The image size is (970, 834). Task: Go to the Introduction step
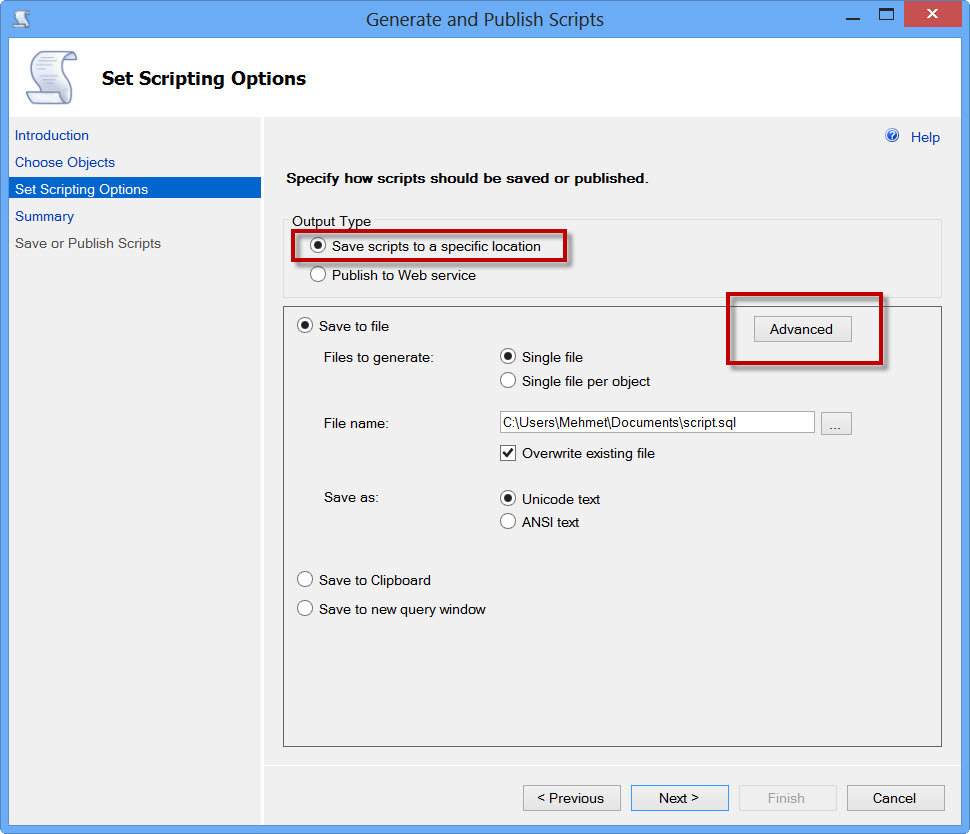pyautogui.click(x=52, y=135)
